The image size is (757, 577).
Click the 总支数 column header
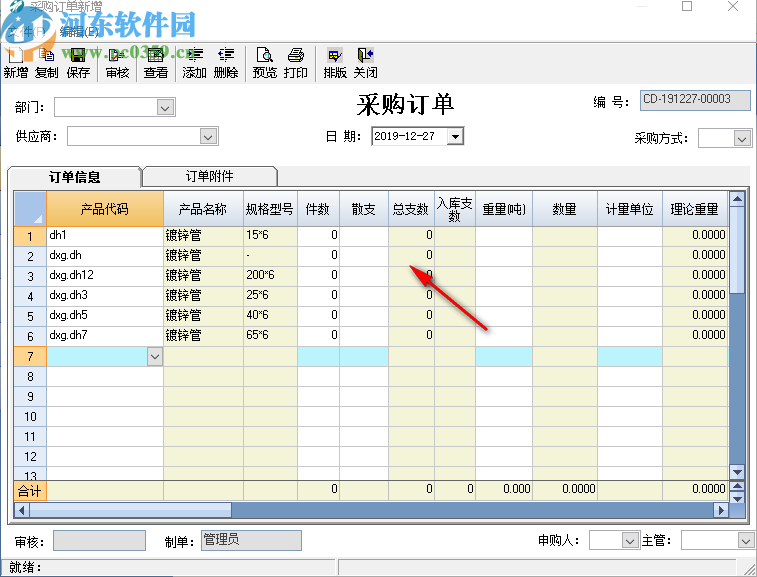(x=411, y=209)
